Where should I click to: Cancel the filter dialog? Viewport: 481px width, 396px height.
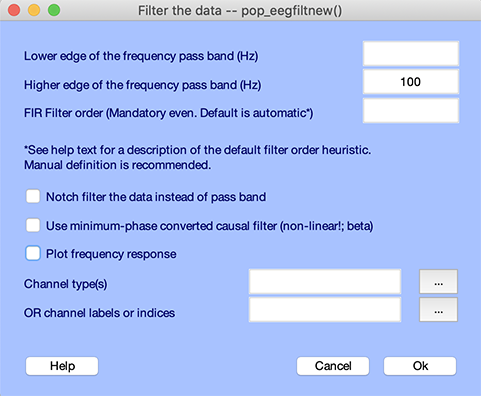point(333,366)
